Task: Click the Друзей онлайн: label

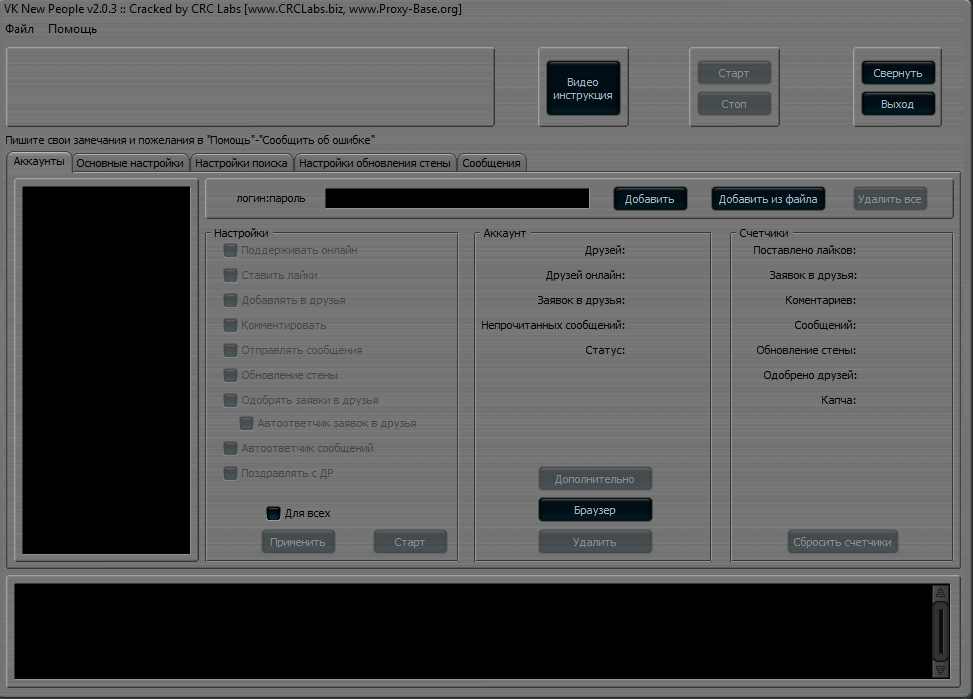Action: [x=585, y=275]
